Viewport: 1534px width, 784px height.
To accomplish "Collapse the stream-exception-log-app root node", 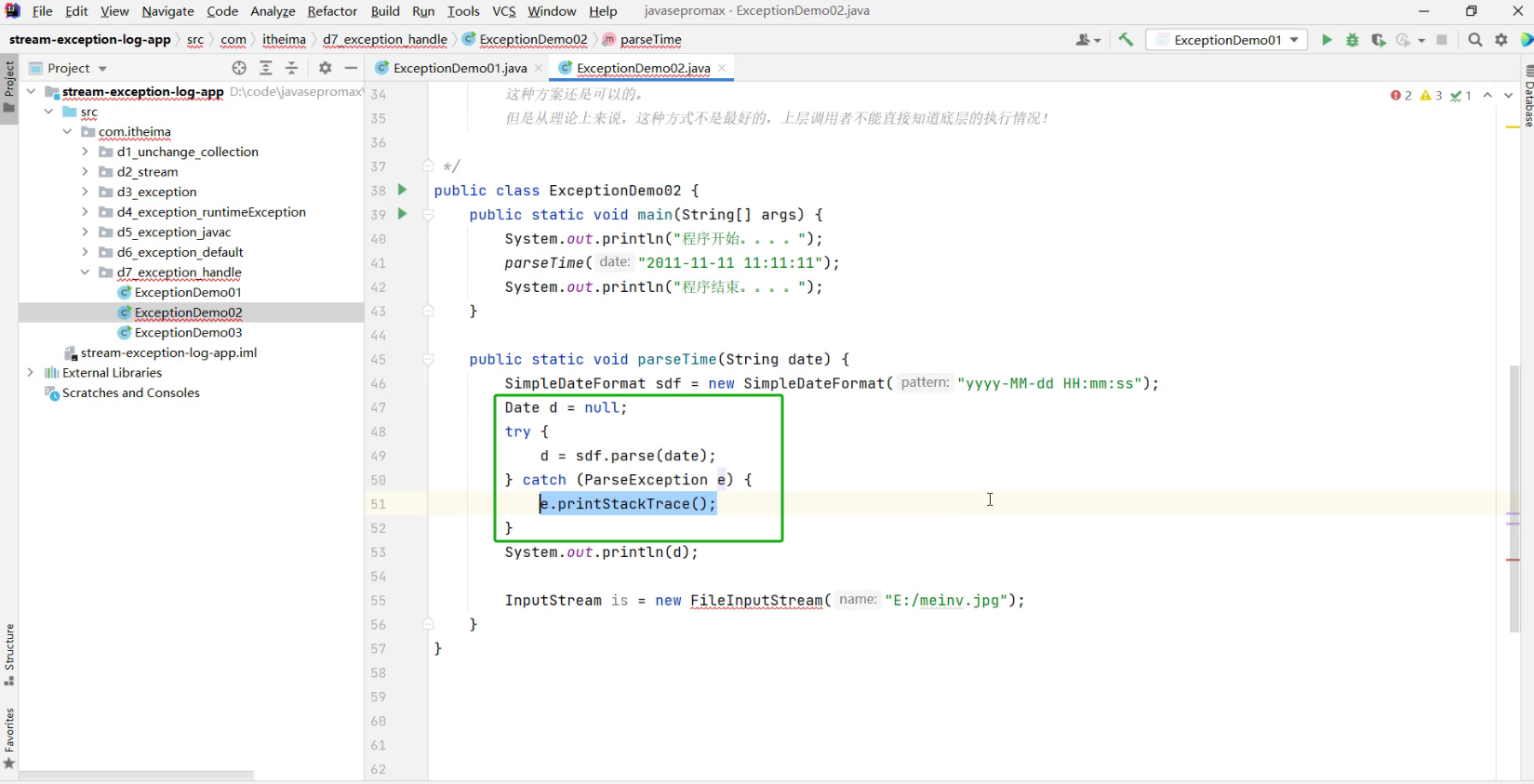I will coord(31,91).
